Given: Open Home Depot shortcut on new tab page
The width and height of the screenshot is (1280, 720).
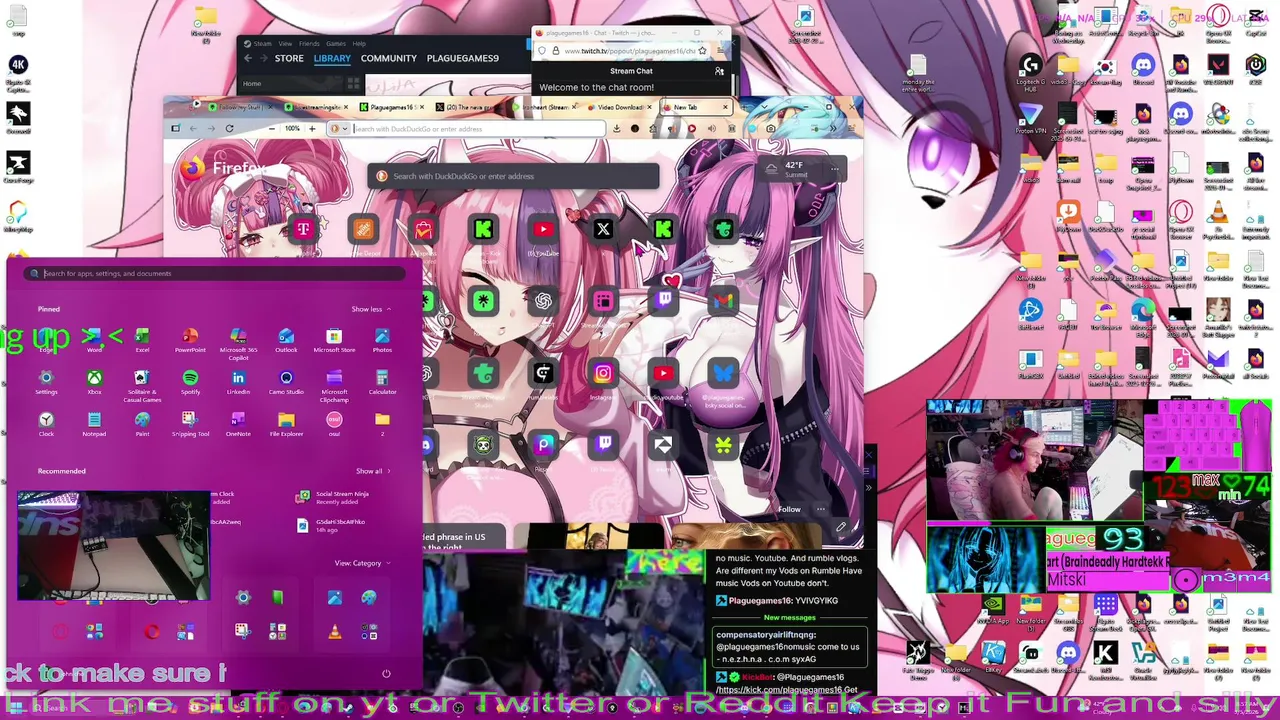Looking at the screenshot, I should [363, 230].
